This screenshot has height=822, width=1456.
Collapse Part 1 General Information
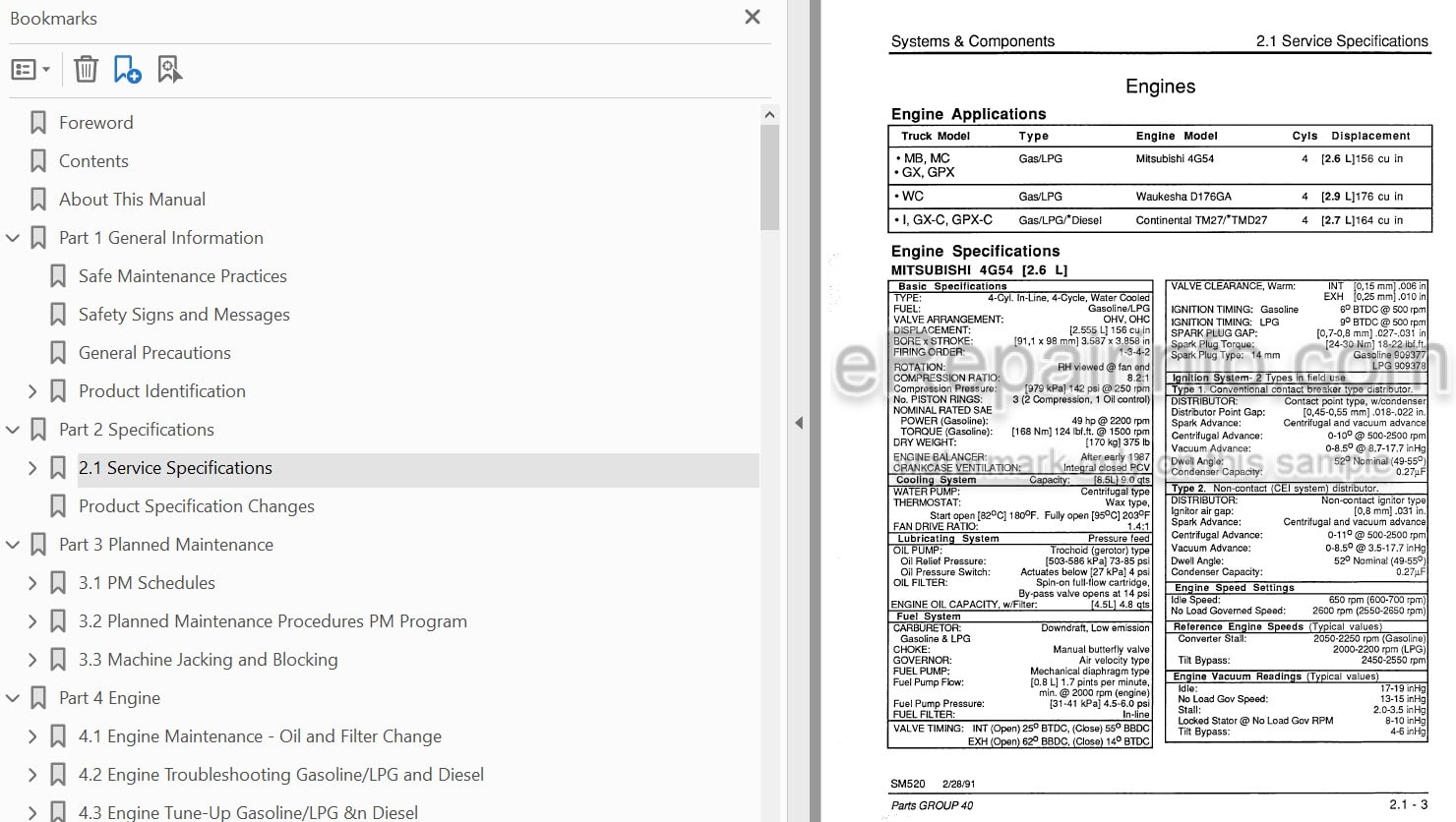pos(13,238)
